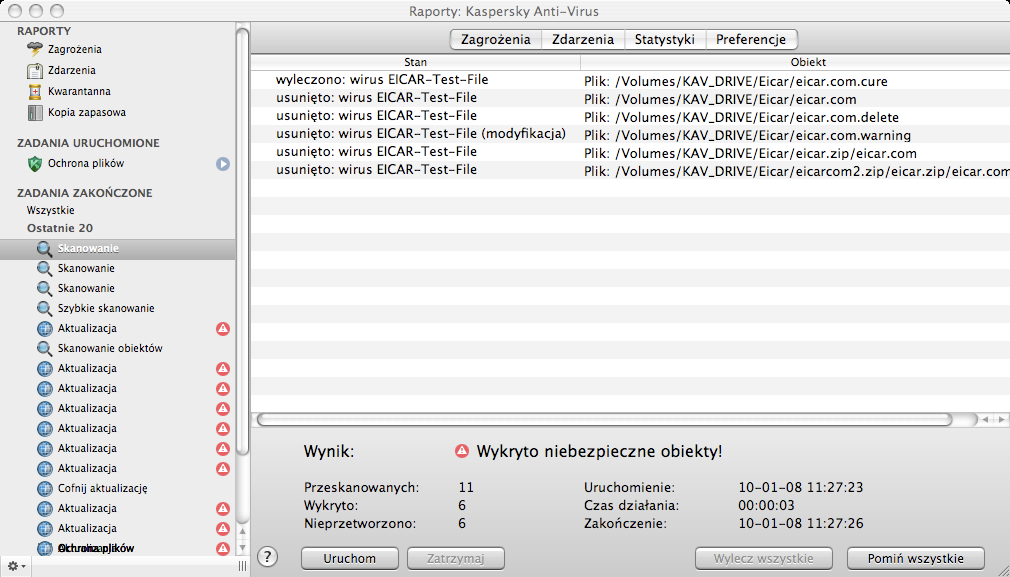Select the Ochrona plików shield icon
The image size is (1010, 577).
pos(35,164)
